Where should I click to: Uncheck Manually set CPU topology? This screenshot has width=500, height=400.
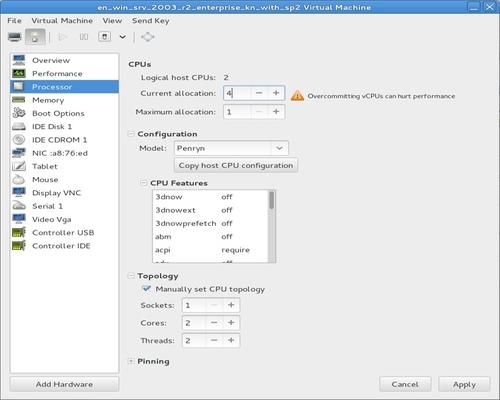click(x=146, y=289)
